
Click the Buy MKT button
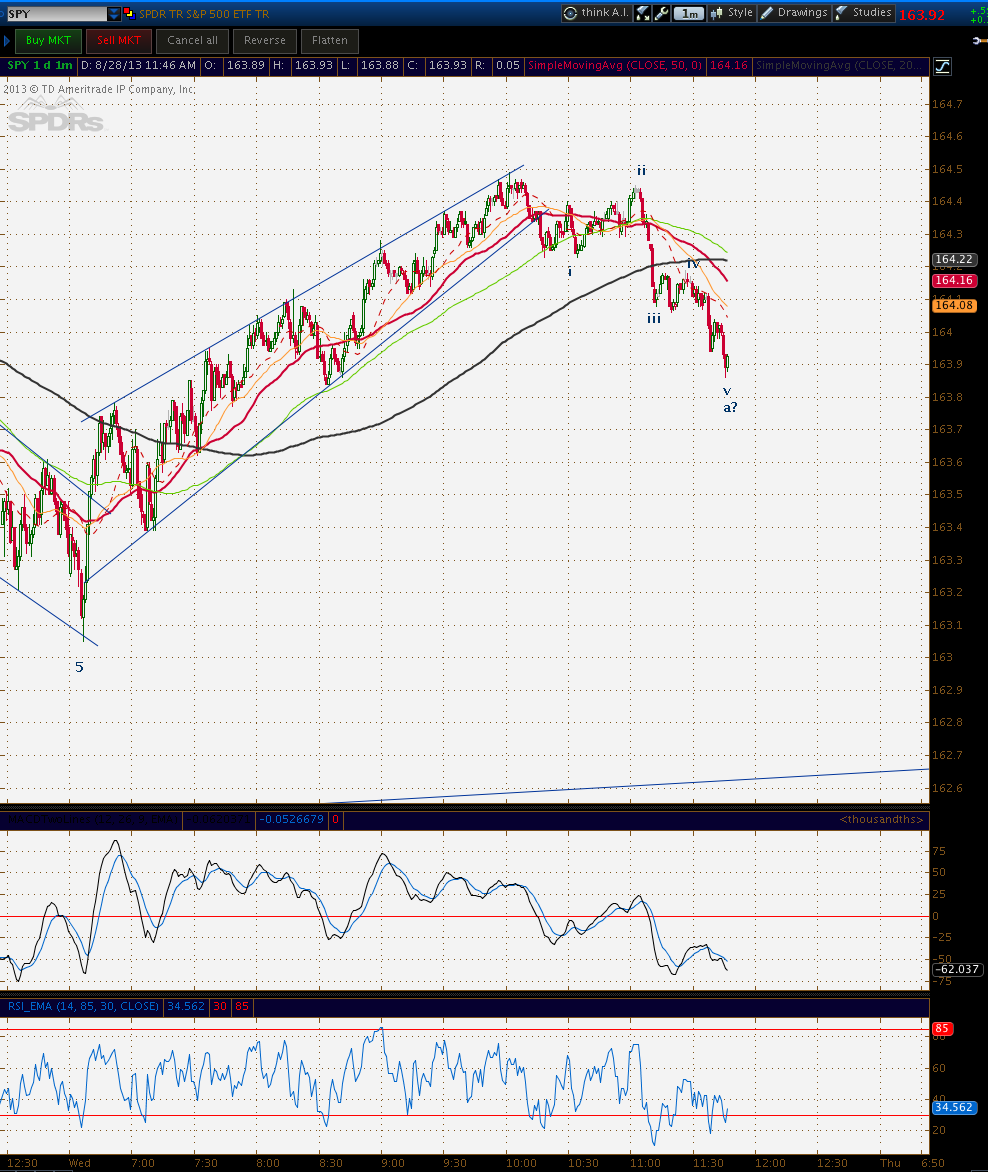(49, 40)
